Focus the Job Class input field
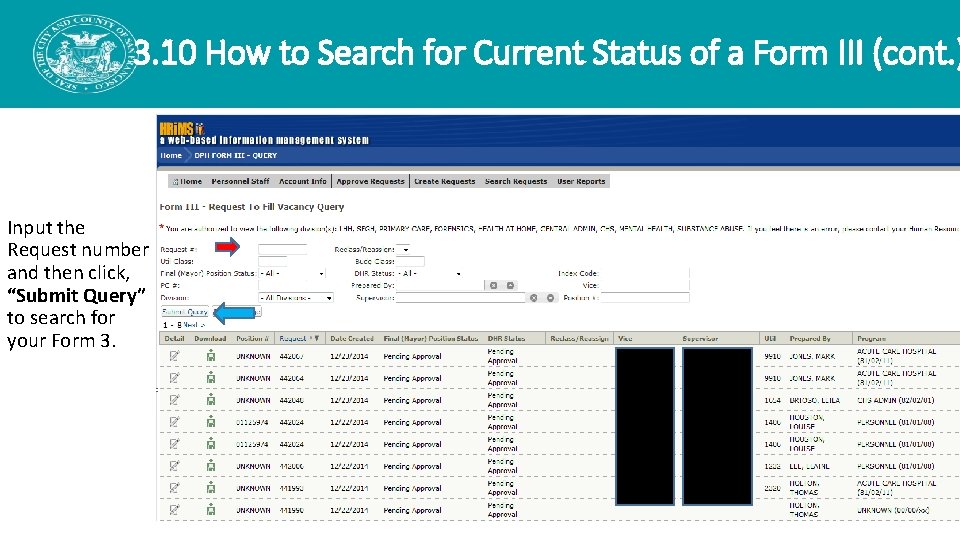 272,261
